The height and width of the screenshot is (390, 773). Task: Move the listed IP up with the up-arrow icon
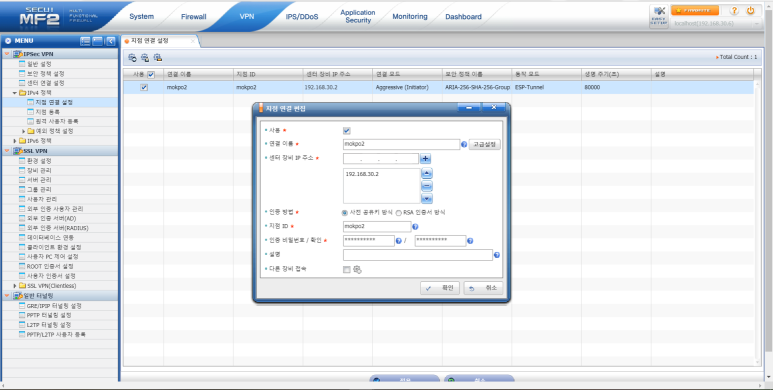426,174
